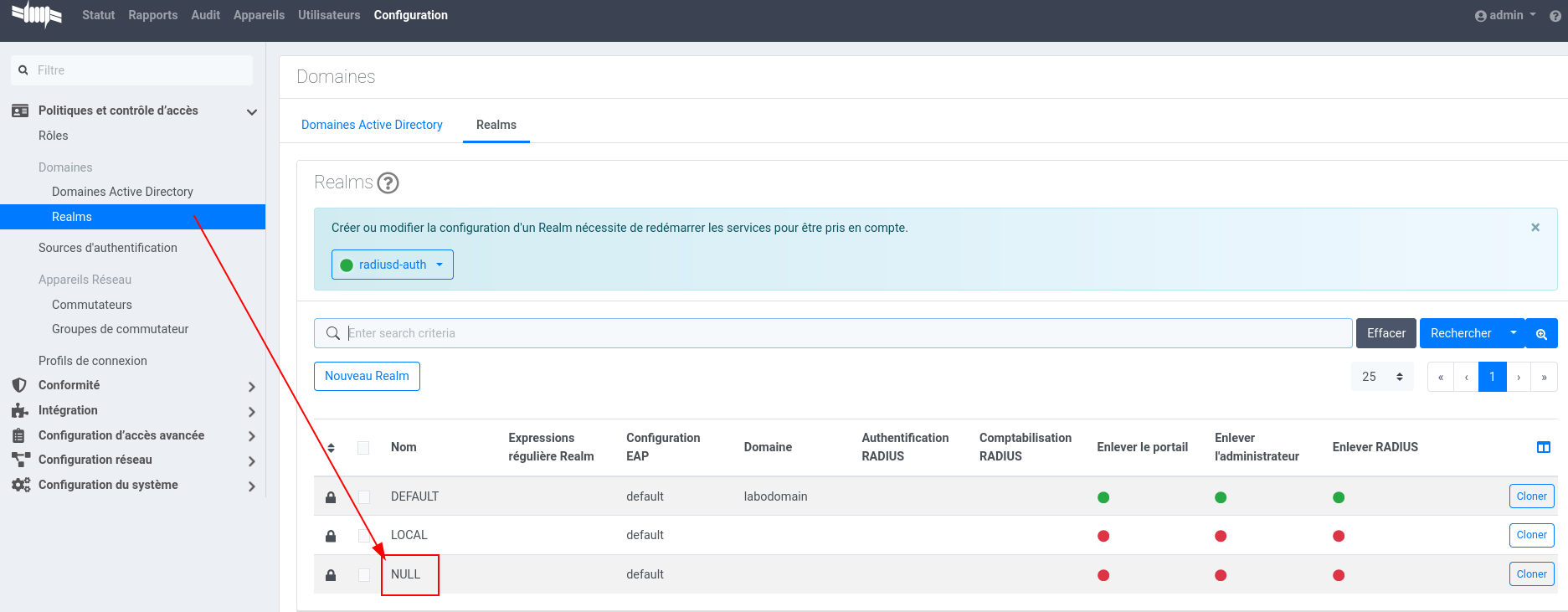Click the Realms help question mark icon
The height and width of the screenshot is (612, 1568).
[x=388, y=183]
